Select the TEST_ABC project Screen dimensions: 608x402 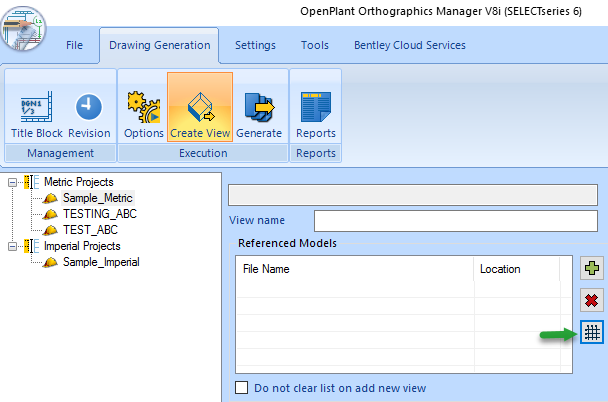(90, 230)
